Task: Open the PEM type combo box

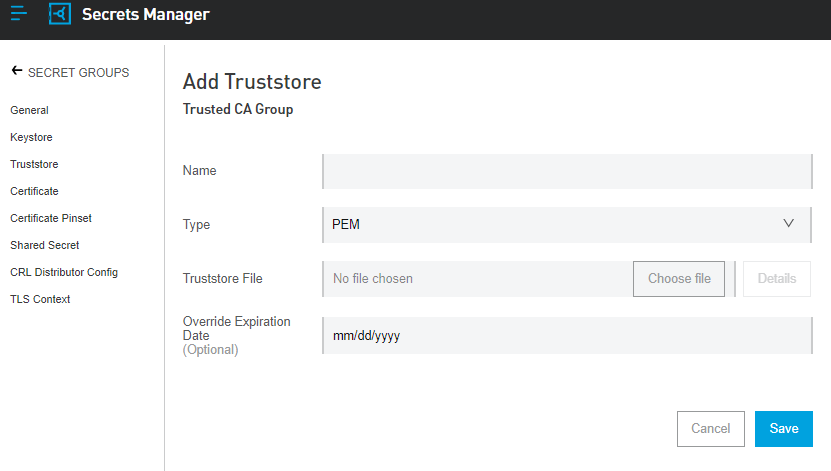Action: pyautogui.click(x=566, y=225)
